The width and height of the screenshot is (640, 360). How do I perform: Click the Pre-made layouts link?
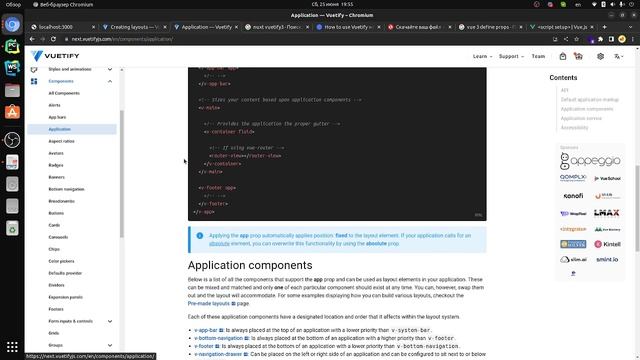point(211,304)
